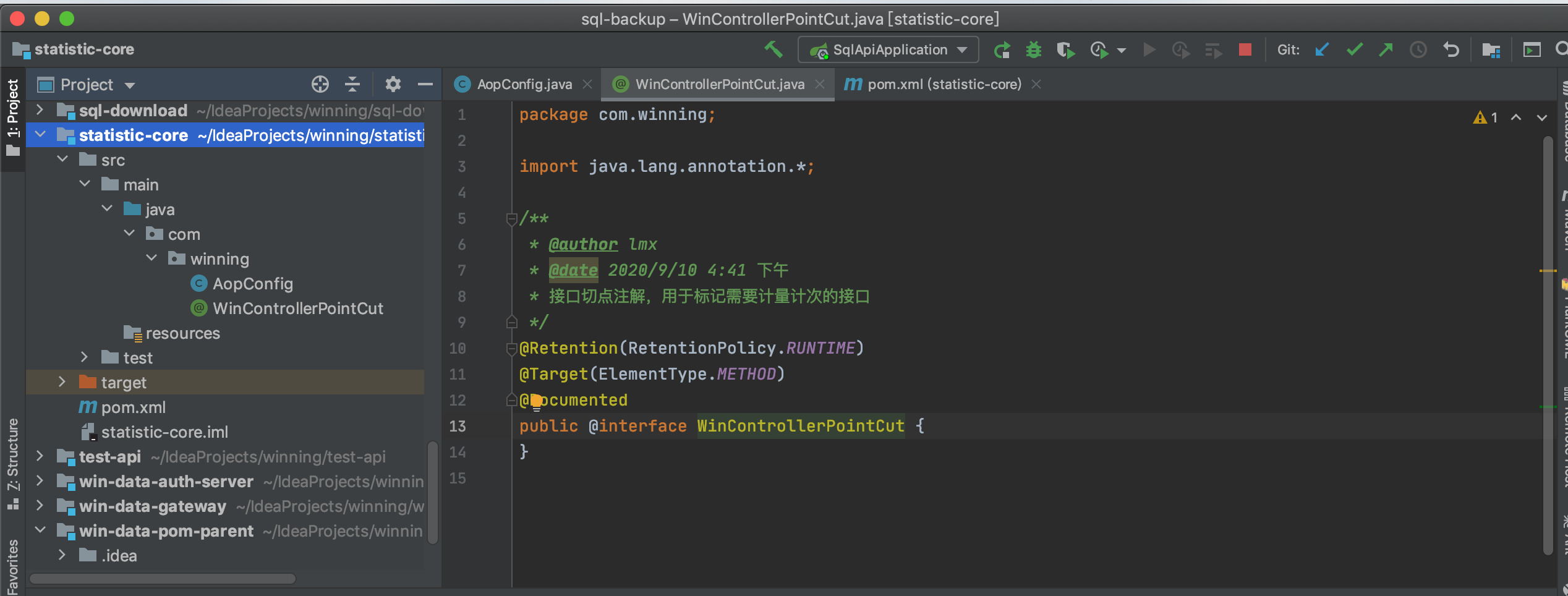
Task: Collapse the statistic-core module folder
Action: point(40,134)
